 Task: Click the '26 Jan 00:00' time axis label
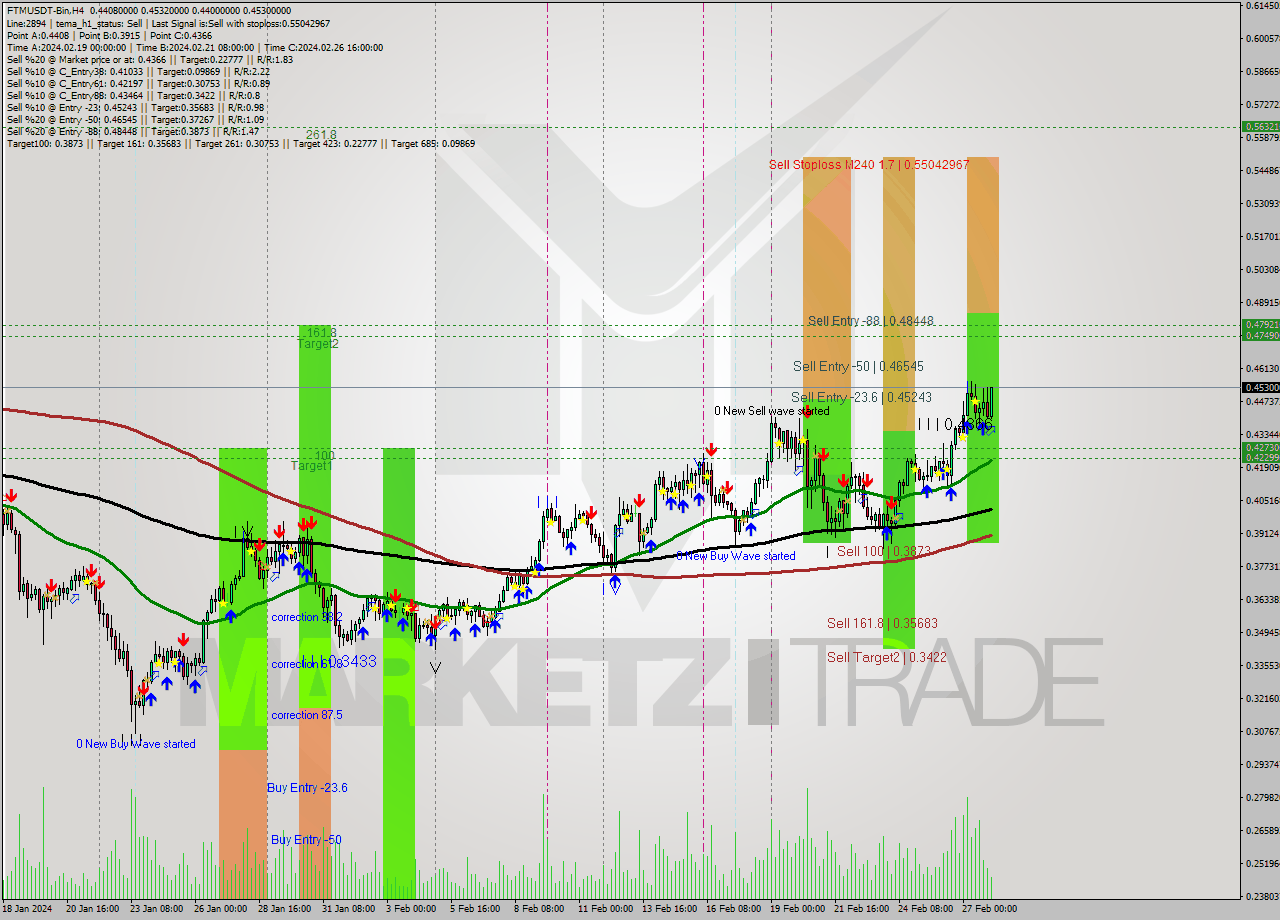(220, 909)
